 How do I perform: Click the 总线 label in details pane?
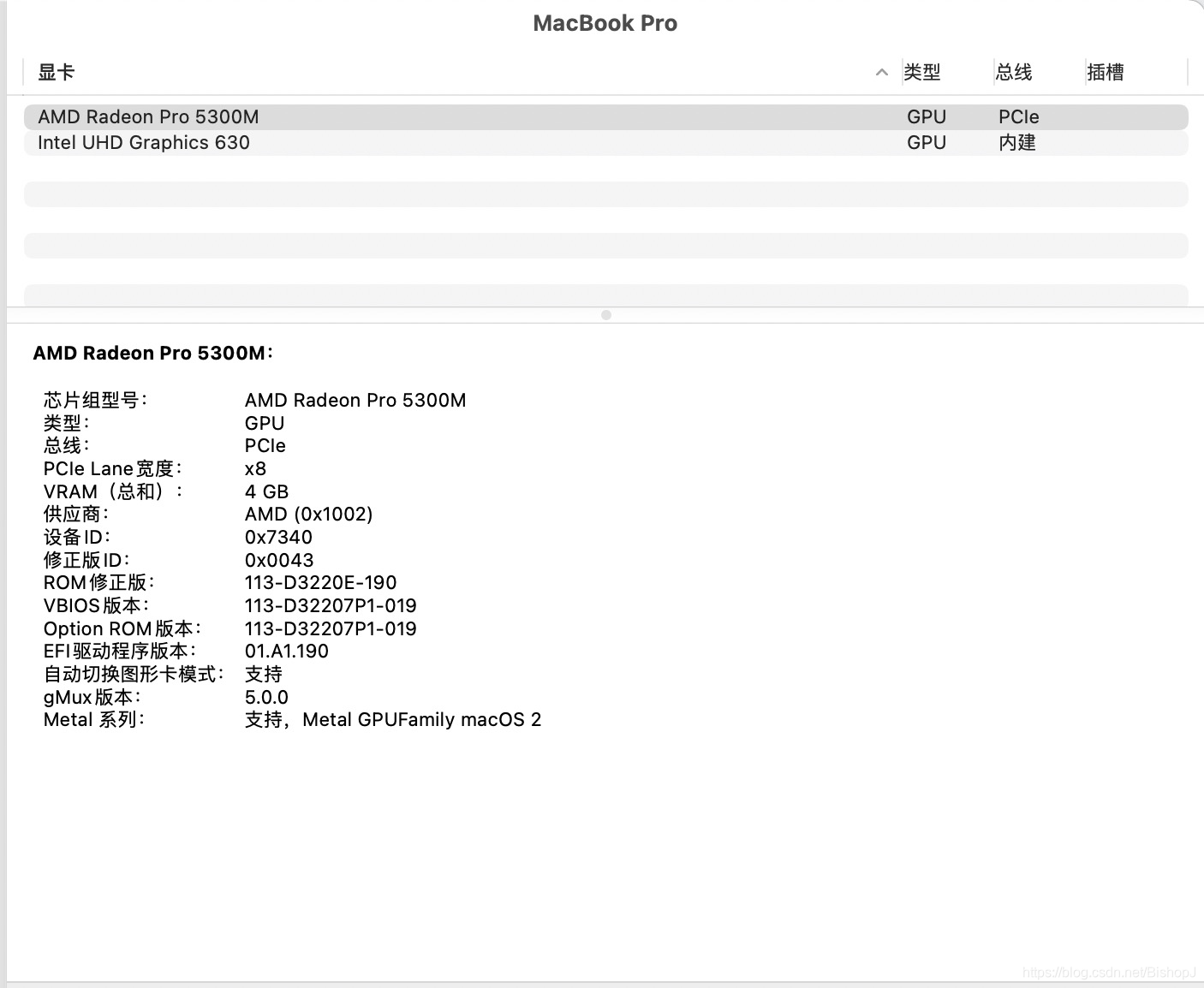click(67, 445)
